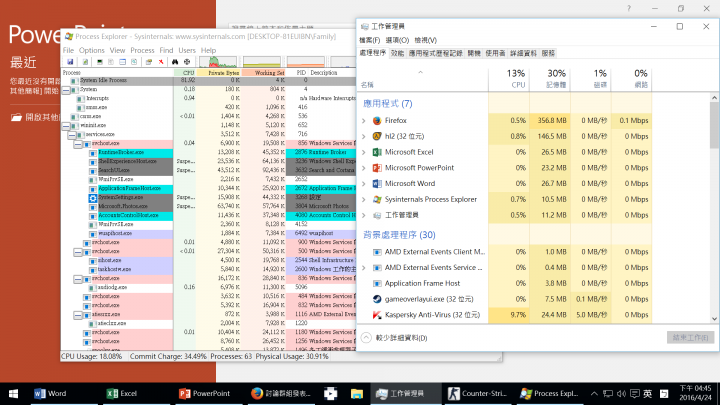Expand the hl2 (32 位元) row

click(x=364, y=136)
